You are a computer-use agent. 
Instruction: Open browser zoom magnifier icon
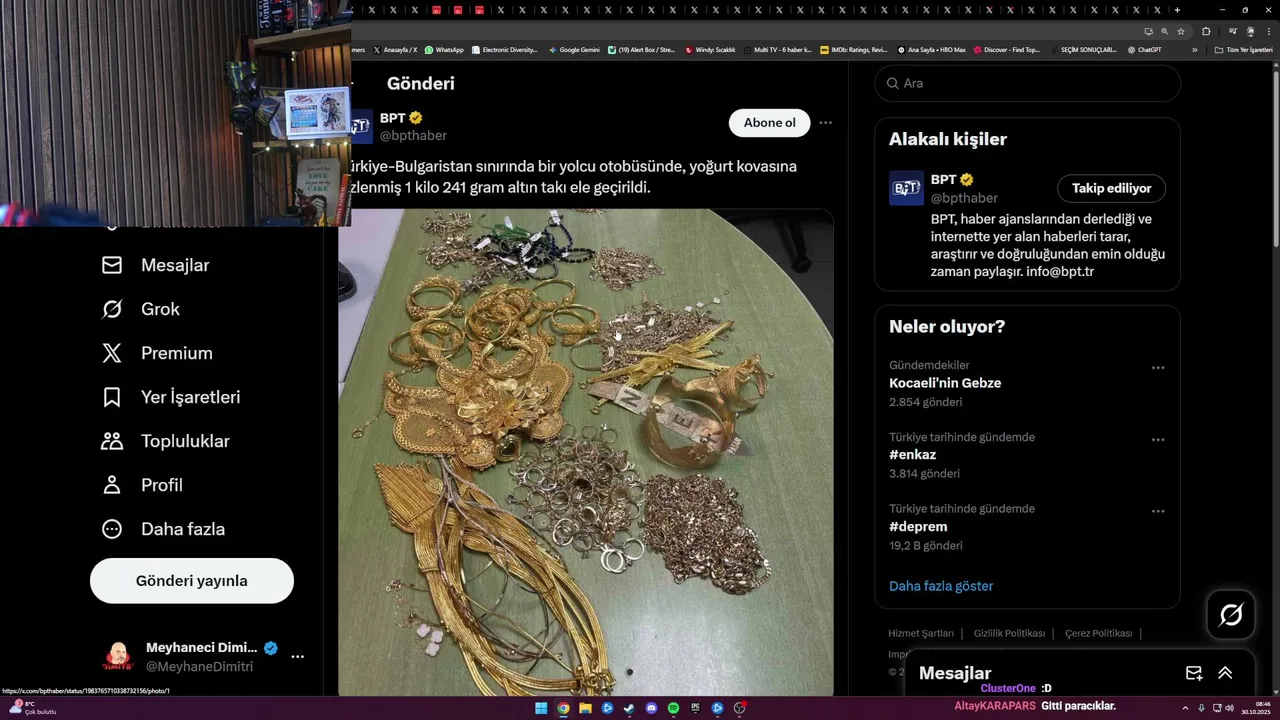[1164, 31]
